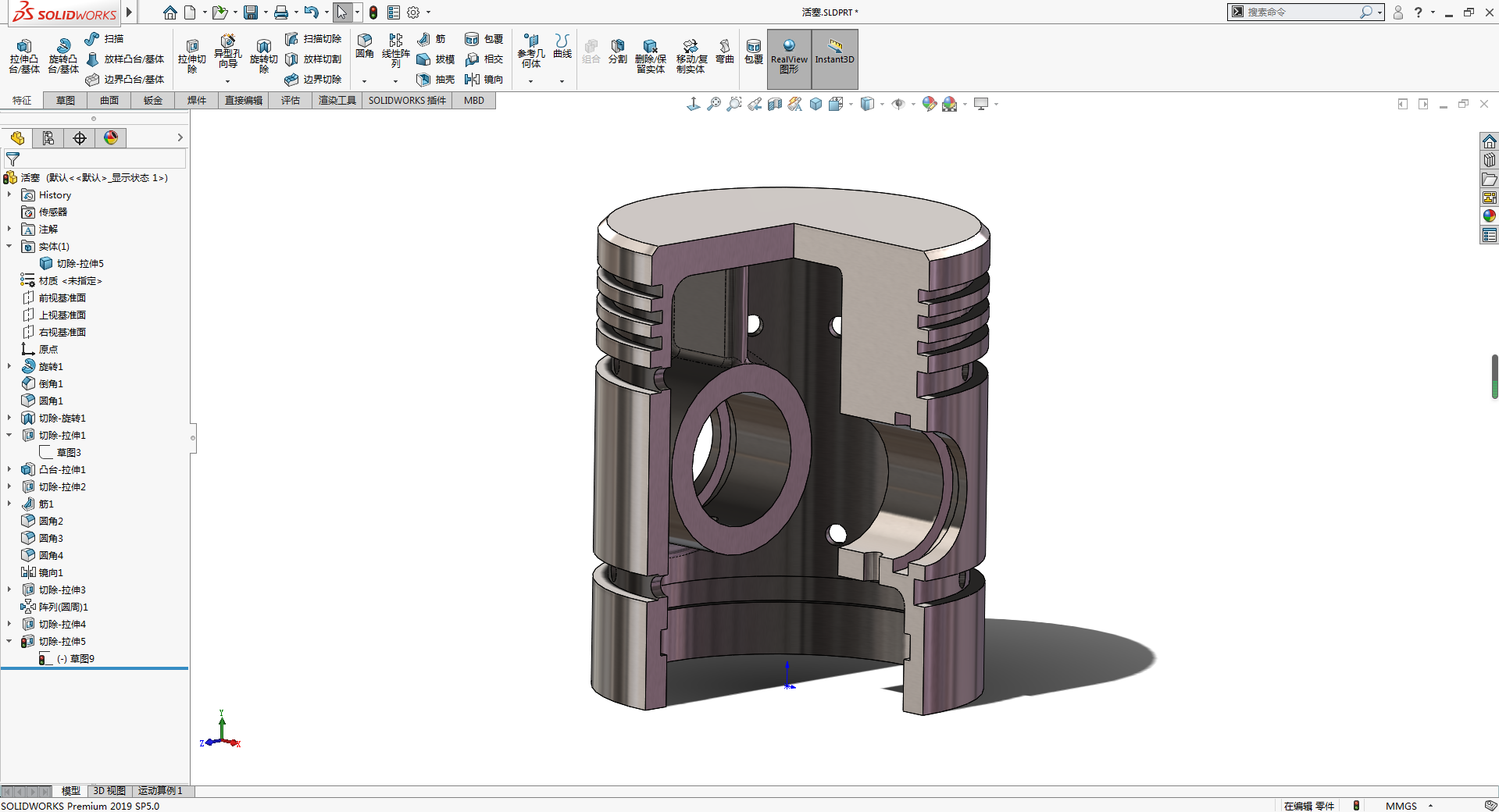Open Appearances color sphere in task pane

coord(1490,215)
